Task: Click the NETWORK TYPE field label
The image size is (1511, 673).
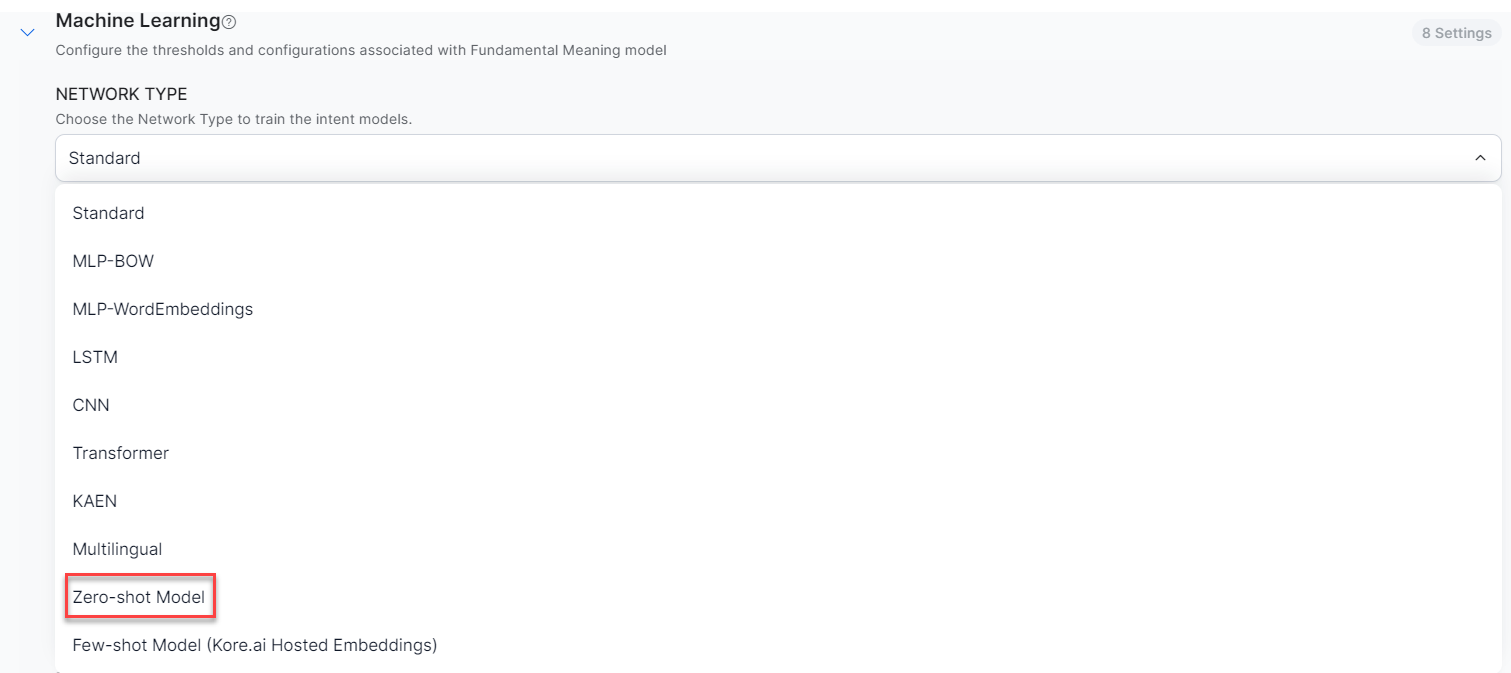Action: pos(121,94)
